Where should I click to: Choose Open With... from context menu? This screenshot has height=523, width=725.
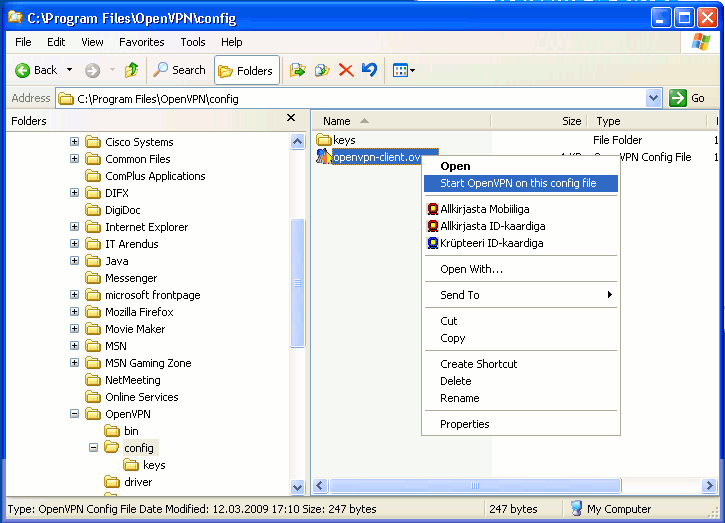[x=521, y=269]
